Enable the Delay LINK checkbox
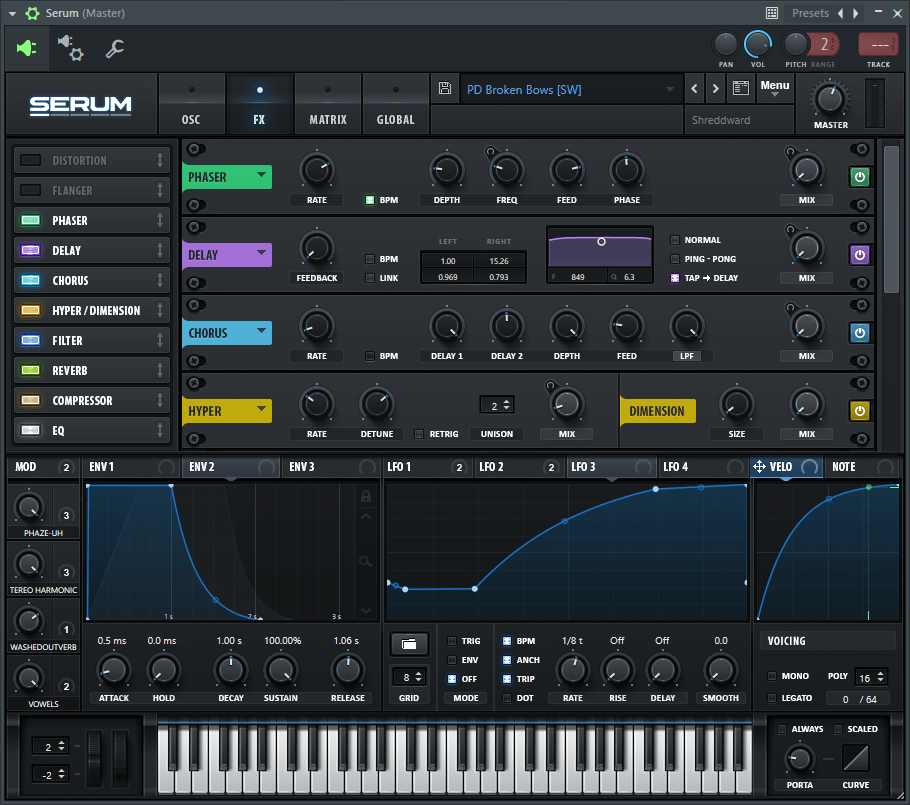Screen dimensions: 910x805 (x=370, y=278)
